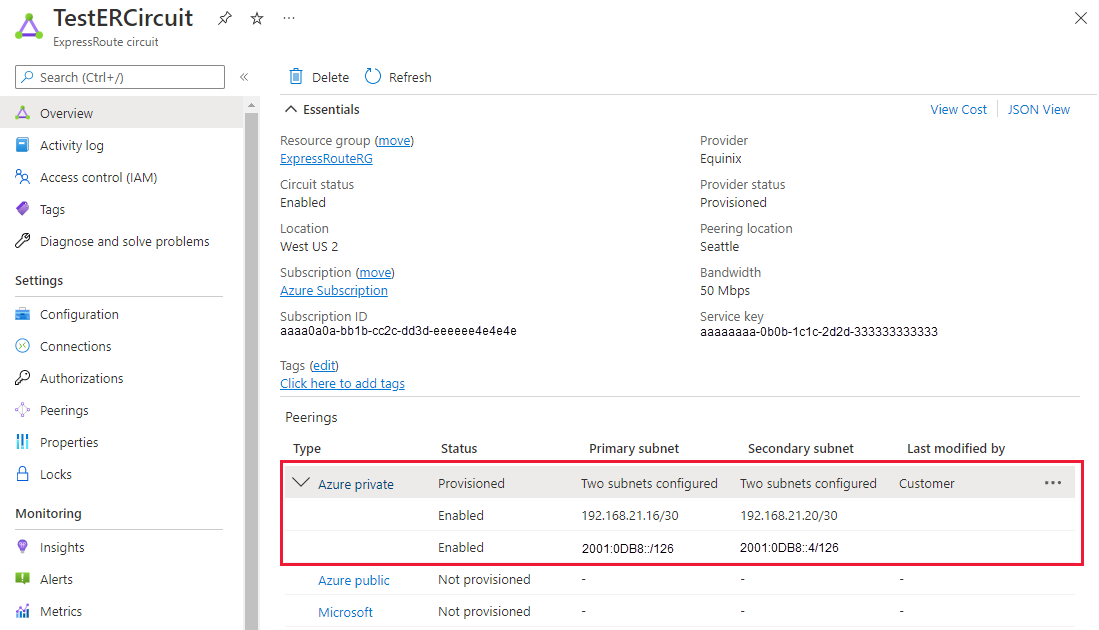Toggle the favorite star for TestERCircuit

click(256, 18)
